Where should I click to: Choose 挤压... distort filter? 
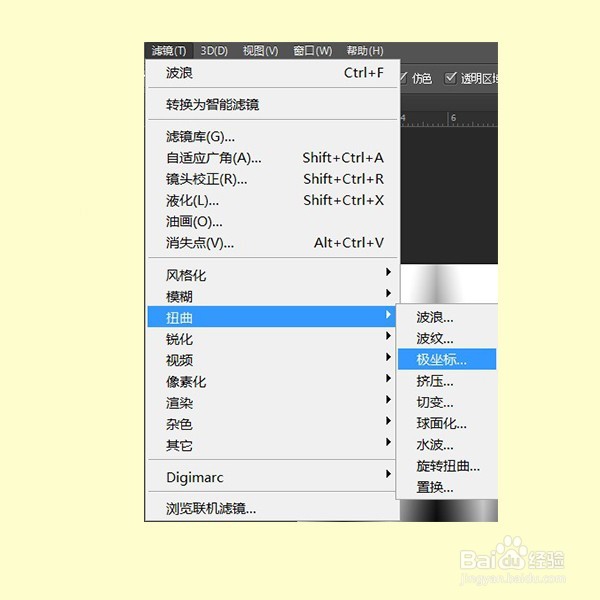pos(447,381)
